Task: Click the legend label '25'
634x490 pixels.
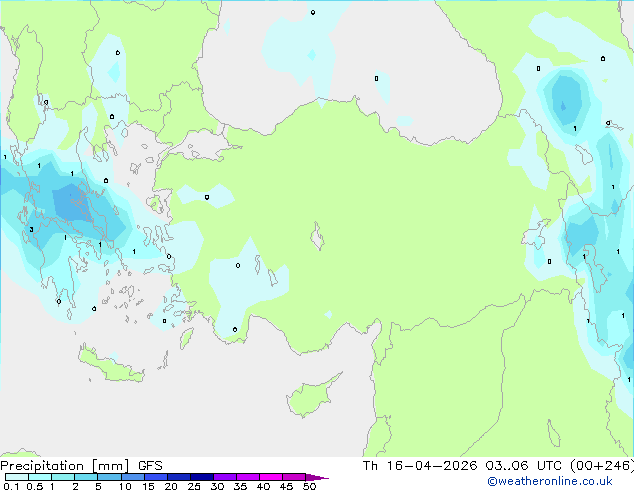Action: (194, 486)
